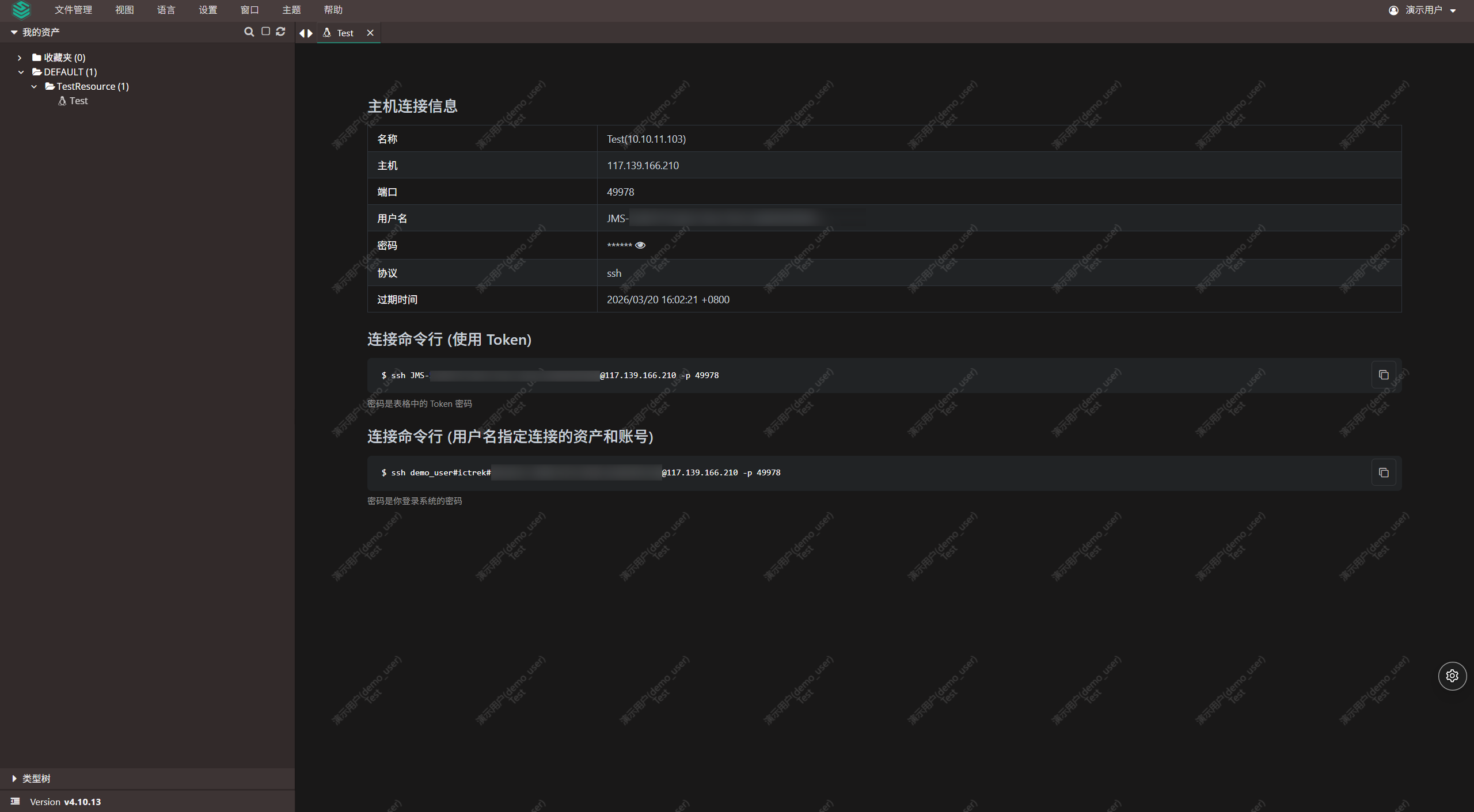
Task: Click name value Test(10.10.11.103)
Action: (x=646, y=139)
